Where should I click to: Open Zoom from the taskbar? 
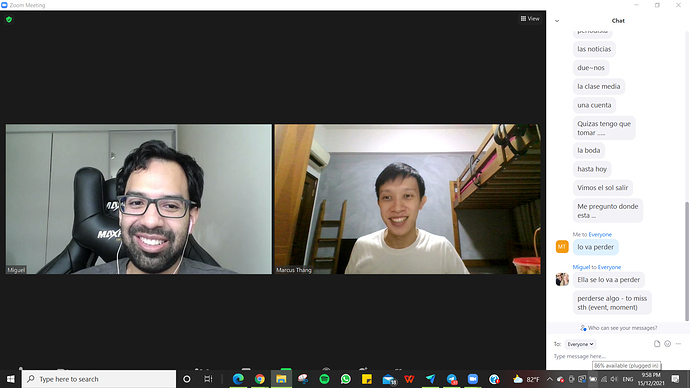click(x=473, y=379)
